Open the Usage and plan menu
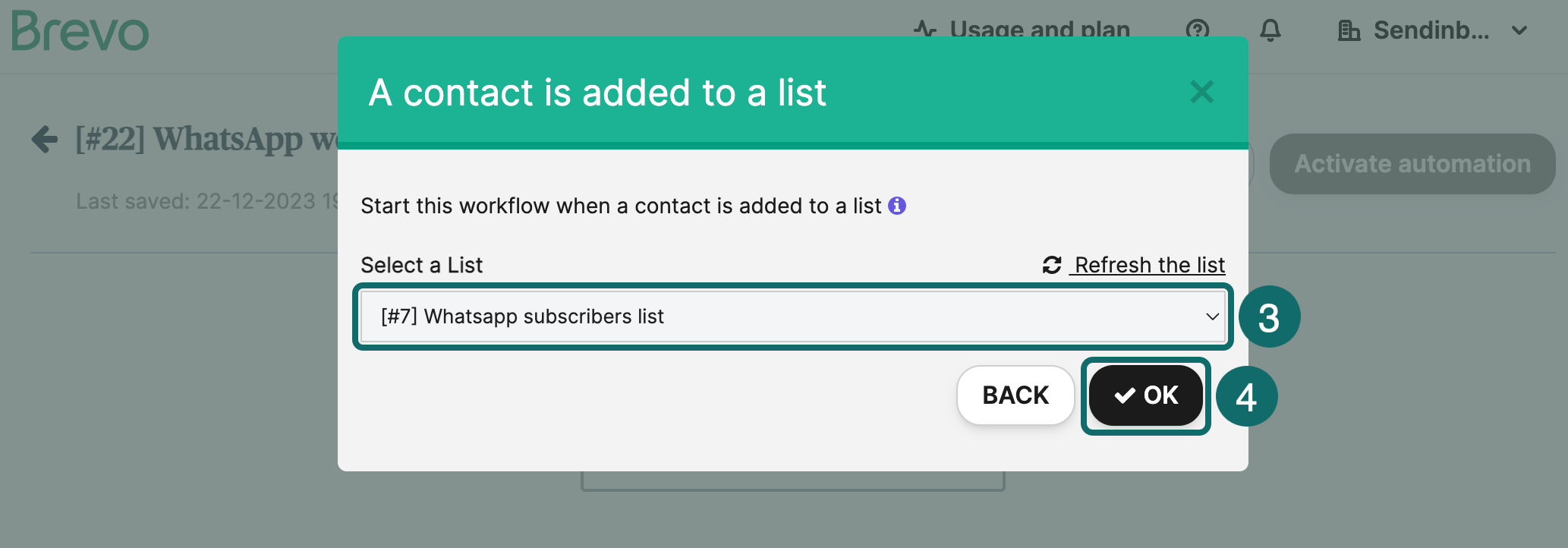 click(x=1041, y=30)
